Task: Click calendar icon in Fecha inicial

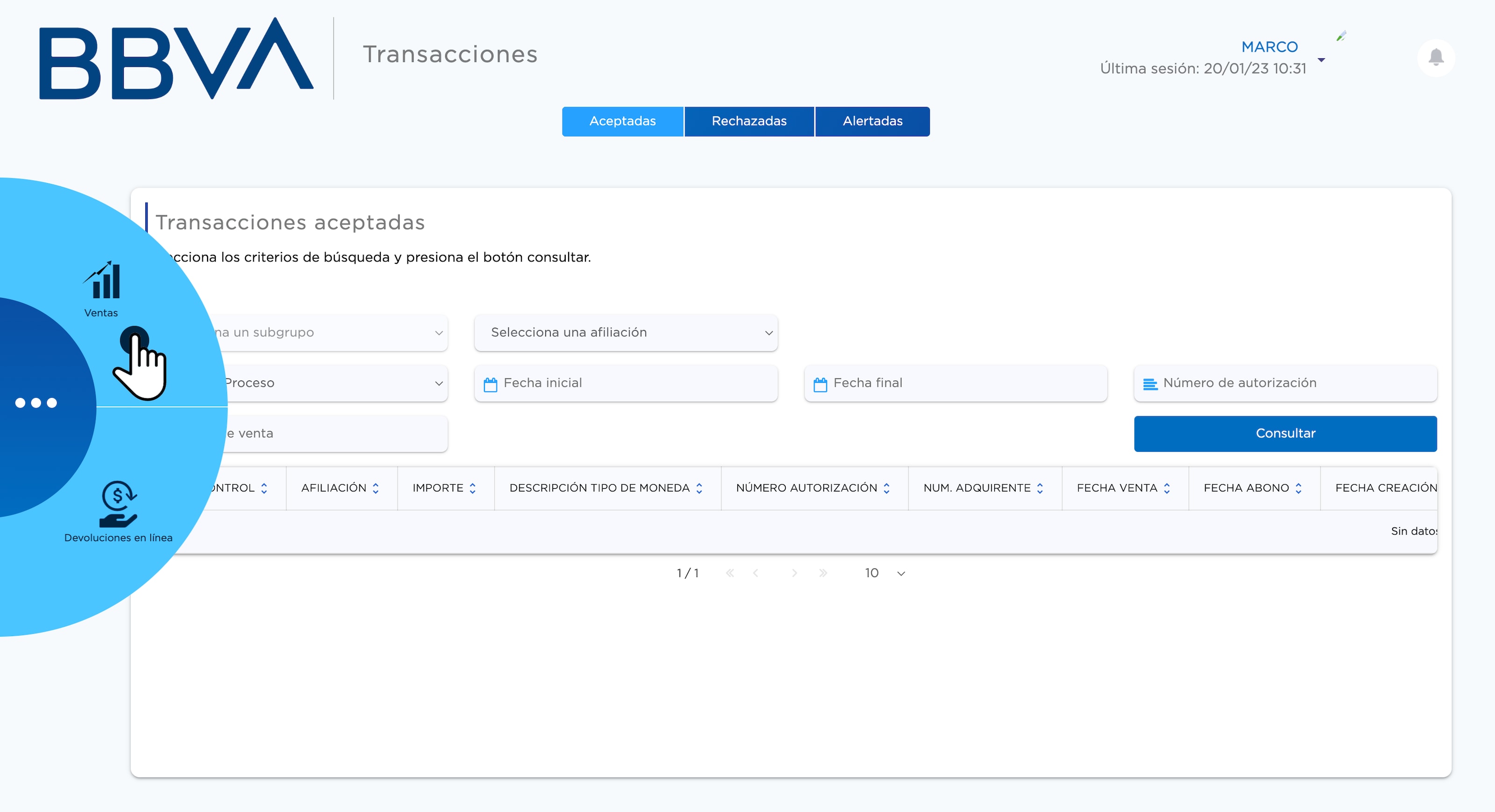Action: click(491, 384)
